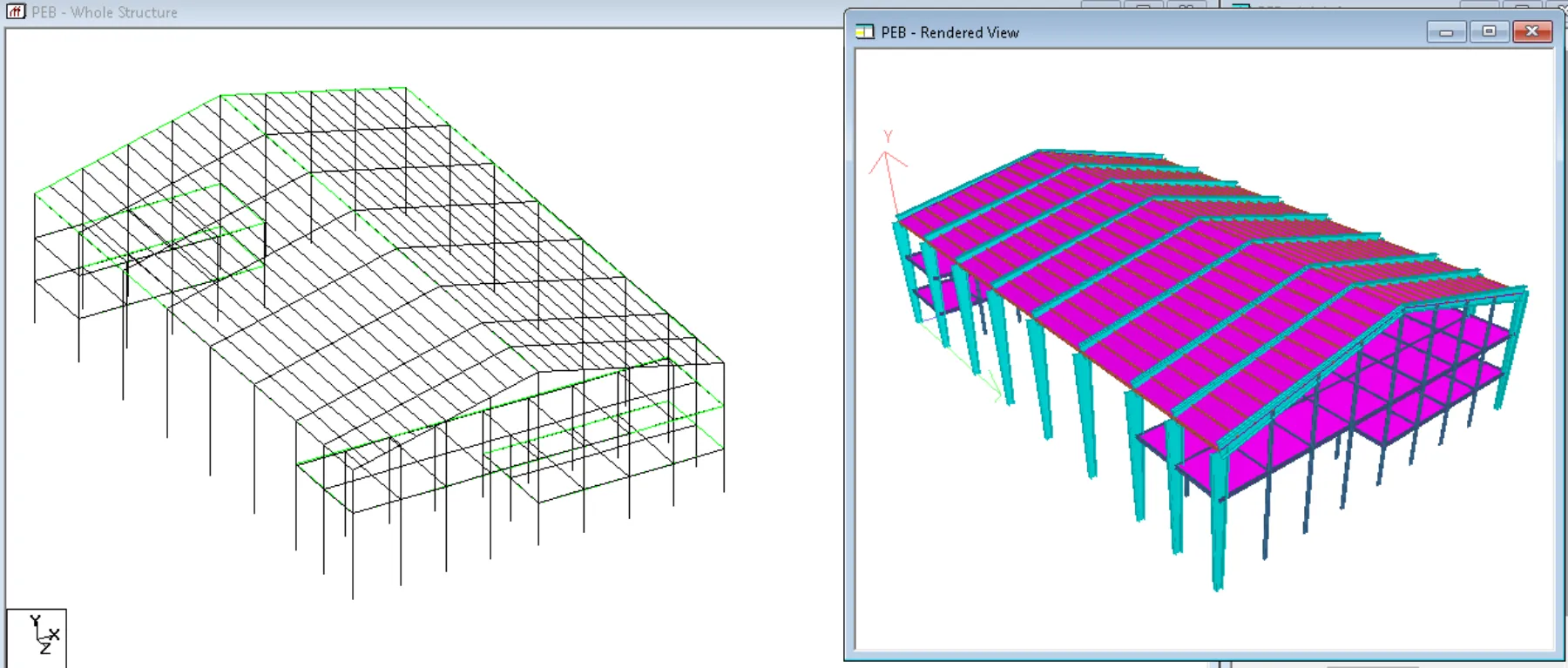Open the Rendered View window system icon
Screen dimensions: 1568x668
point(865,32)
